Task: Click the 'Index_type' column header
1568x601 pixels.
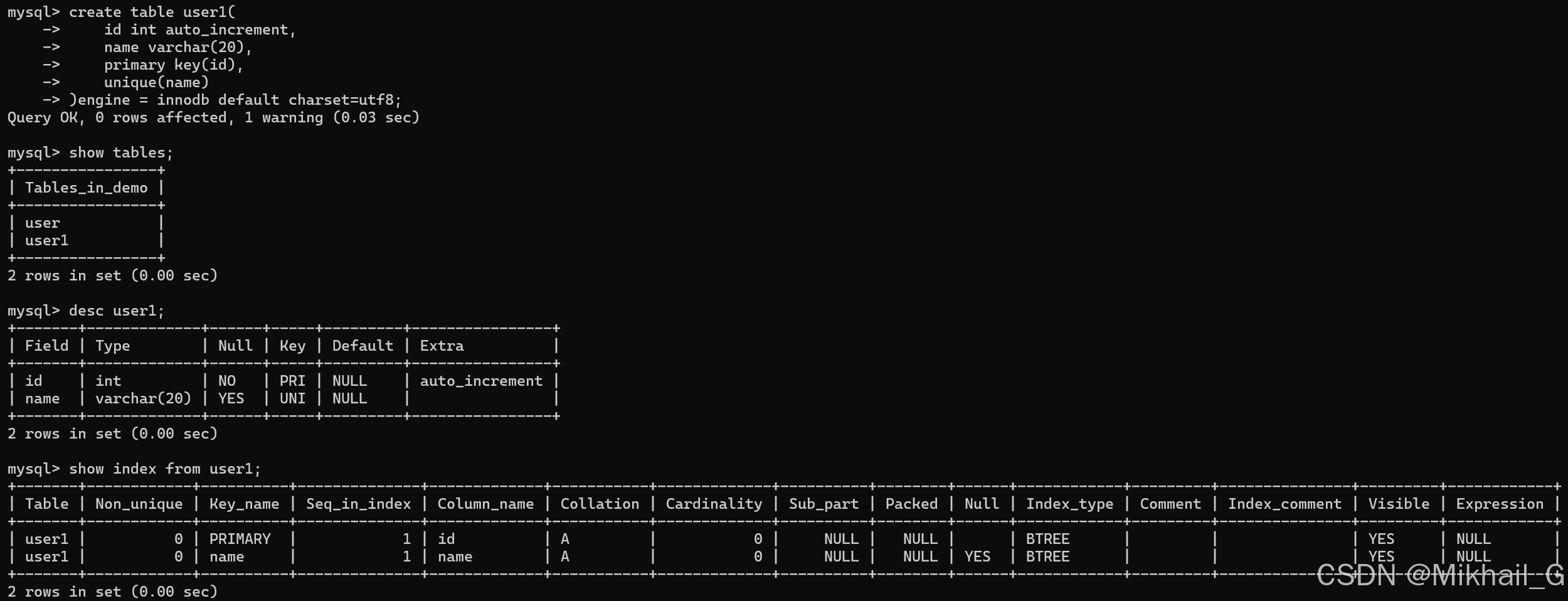Action: pos(1069,504)
